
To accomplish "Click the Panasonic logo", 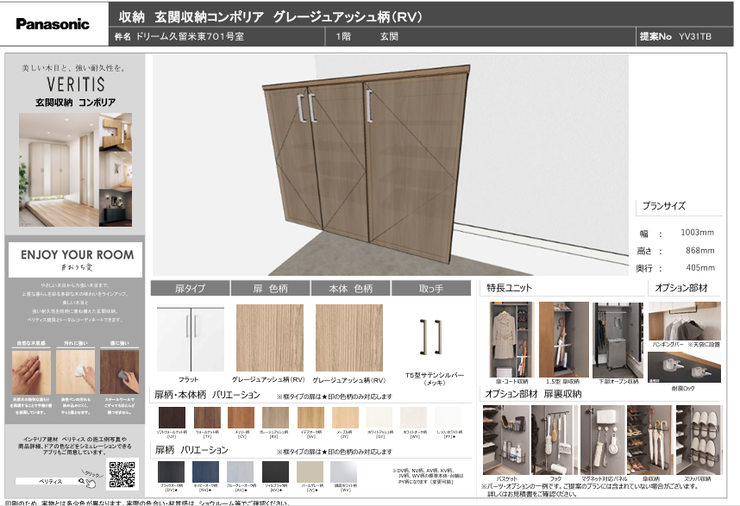I will [x=52, y=24].
